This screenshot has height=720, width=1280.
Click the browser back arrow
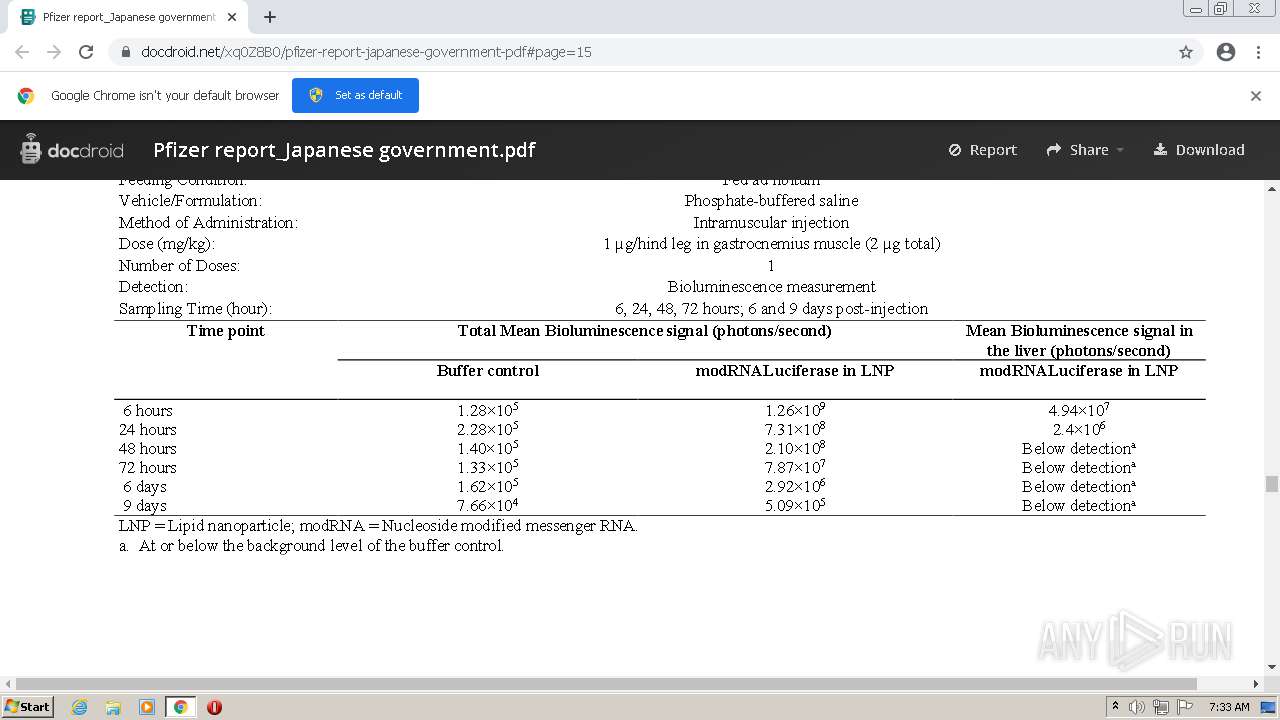(x=22, y=52)
